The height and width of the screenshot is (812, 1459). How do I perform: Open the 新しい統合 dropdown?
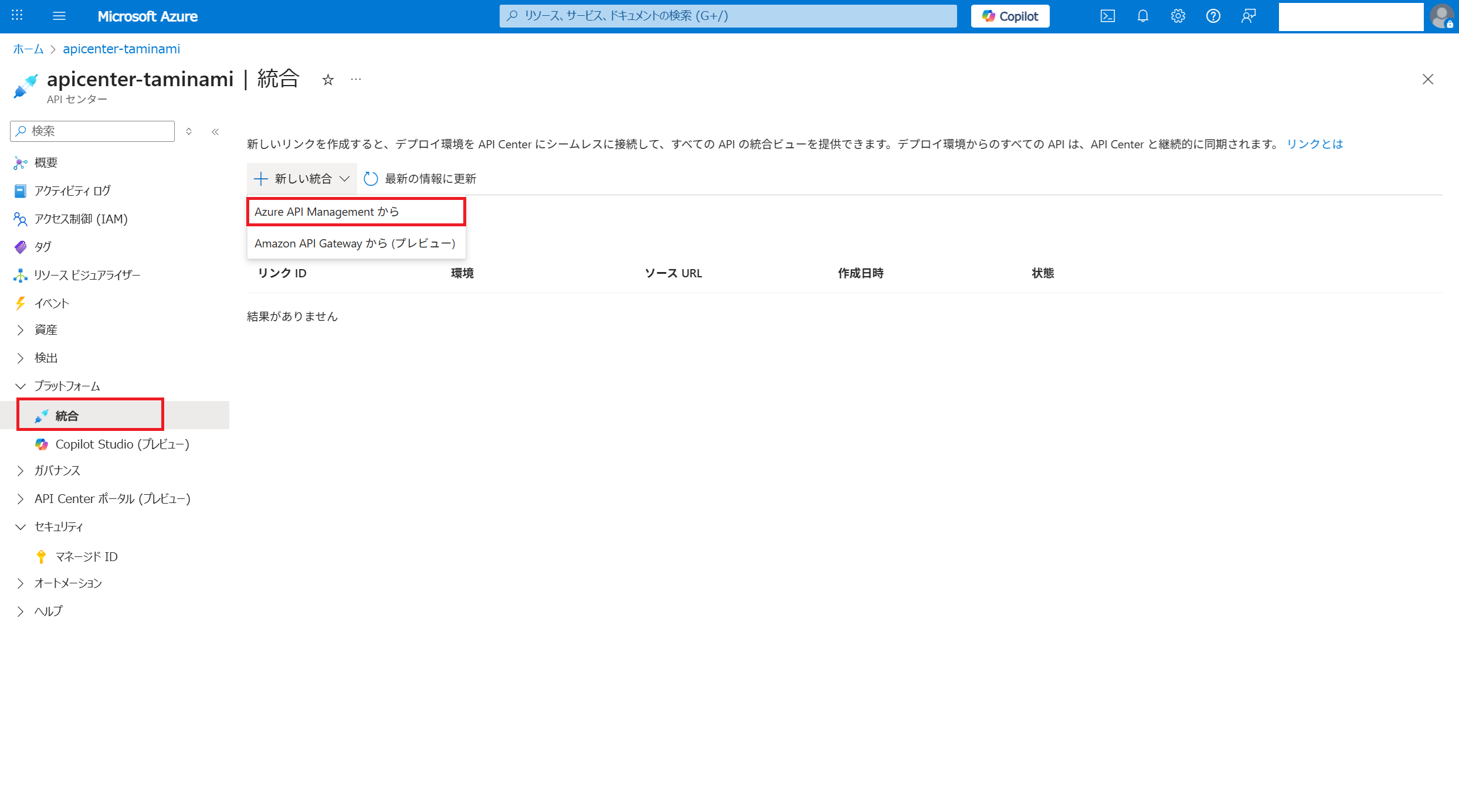(301, 179)
